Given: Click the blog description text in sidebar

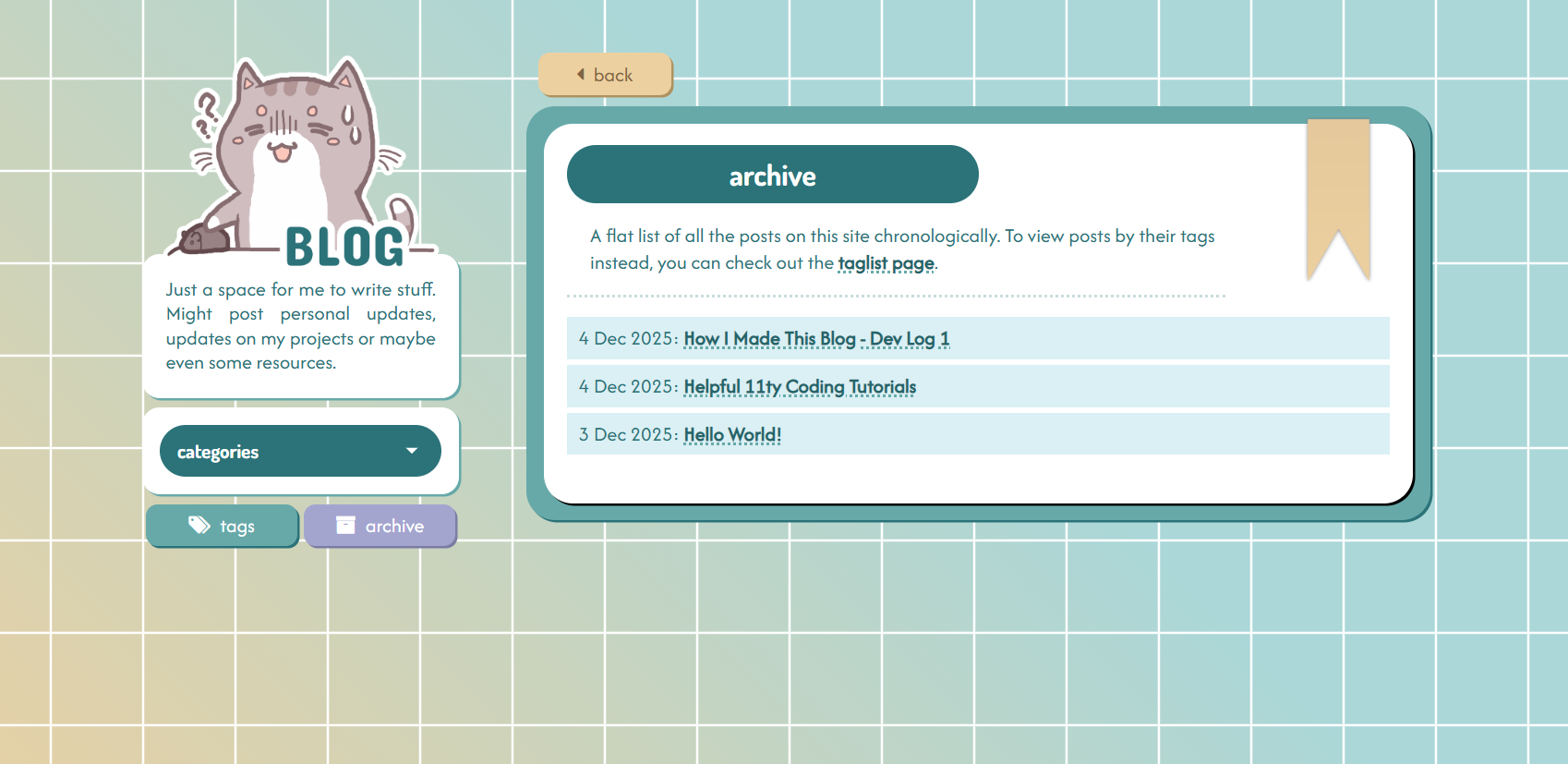Looking at the screenshot, I should tap(300, 326).
